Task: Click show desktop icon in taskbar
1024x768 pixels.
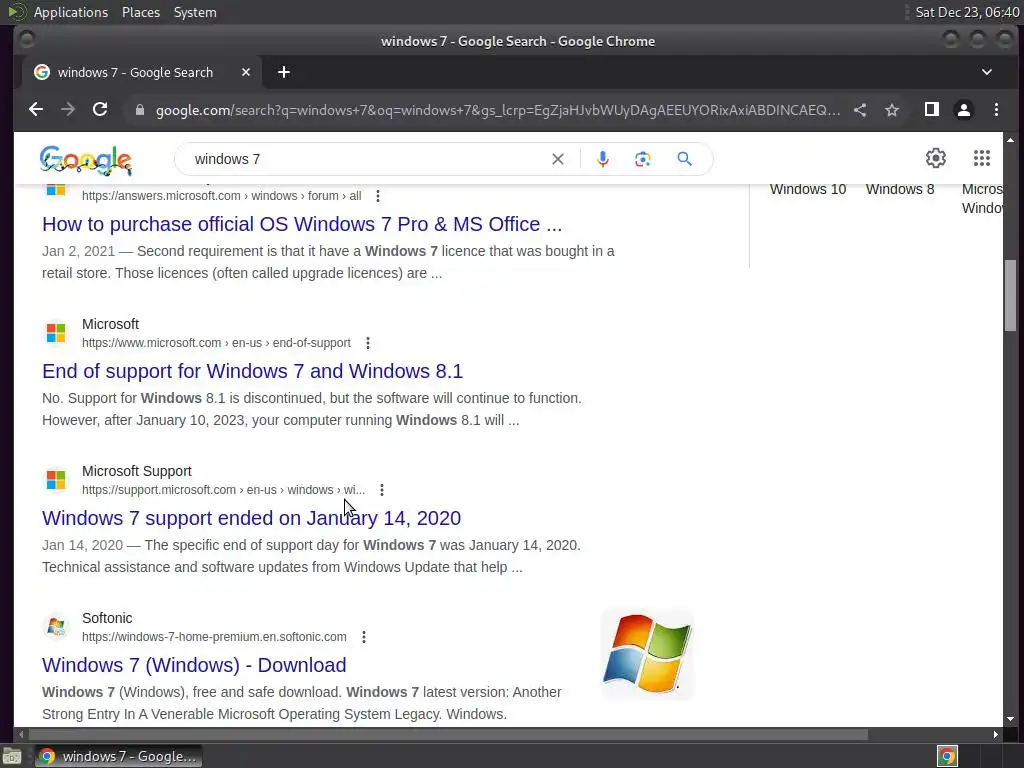Action: pyautogui.click(x=12, y=756)
